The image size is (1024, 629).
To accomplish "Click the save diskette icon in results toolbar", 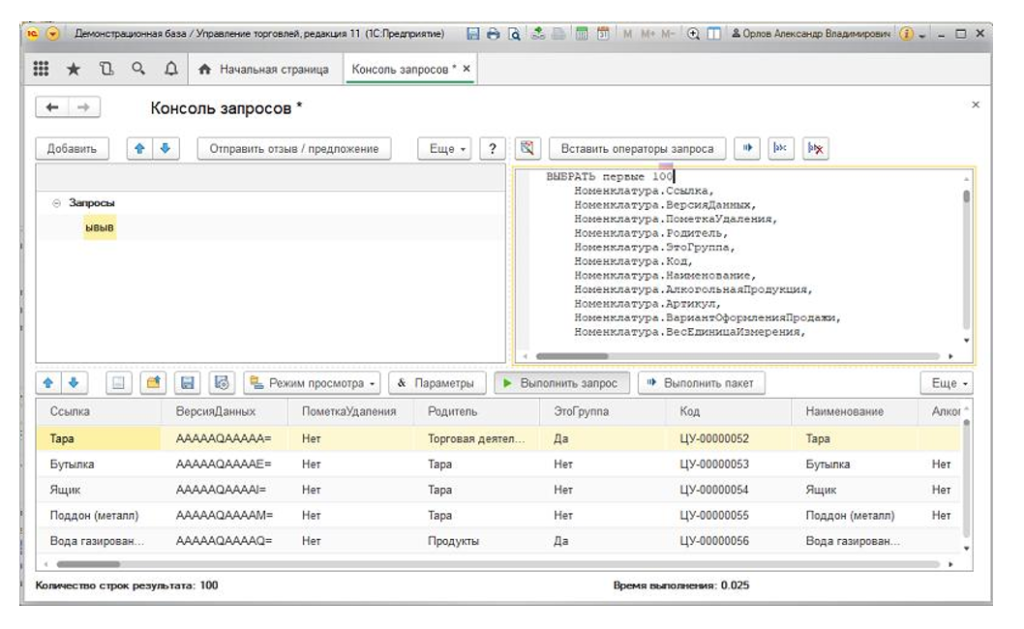I will coord(186,383).
